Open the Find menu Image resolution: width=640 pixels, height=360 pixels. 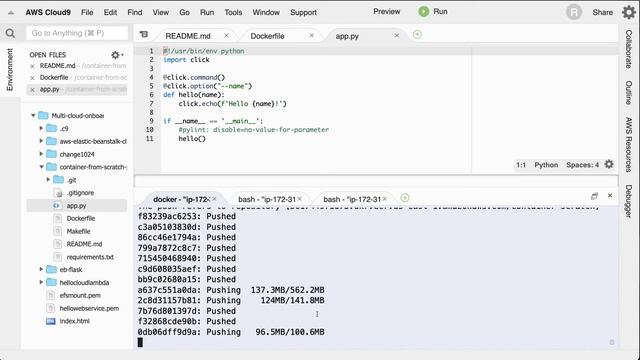coord(135,12)
